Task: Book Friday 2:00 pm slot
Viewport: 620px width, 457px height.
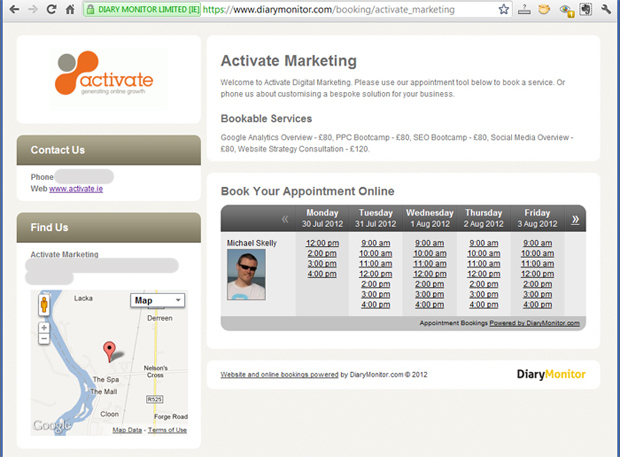Action: tap(537, 284)
